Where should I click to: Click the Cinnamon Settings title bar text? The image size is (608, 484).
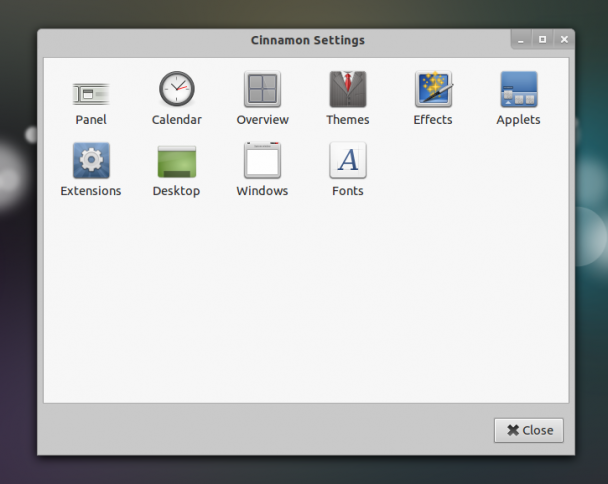click(308, 40)
